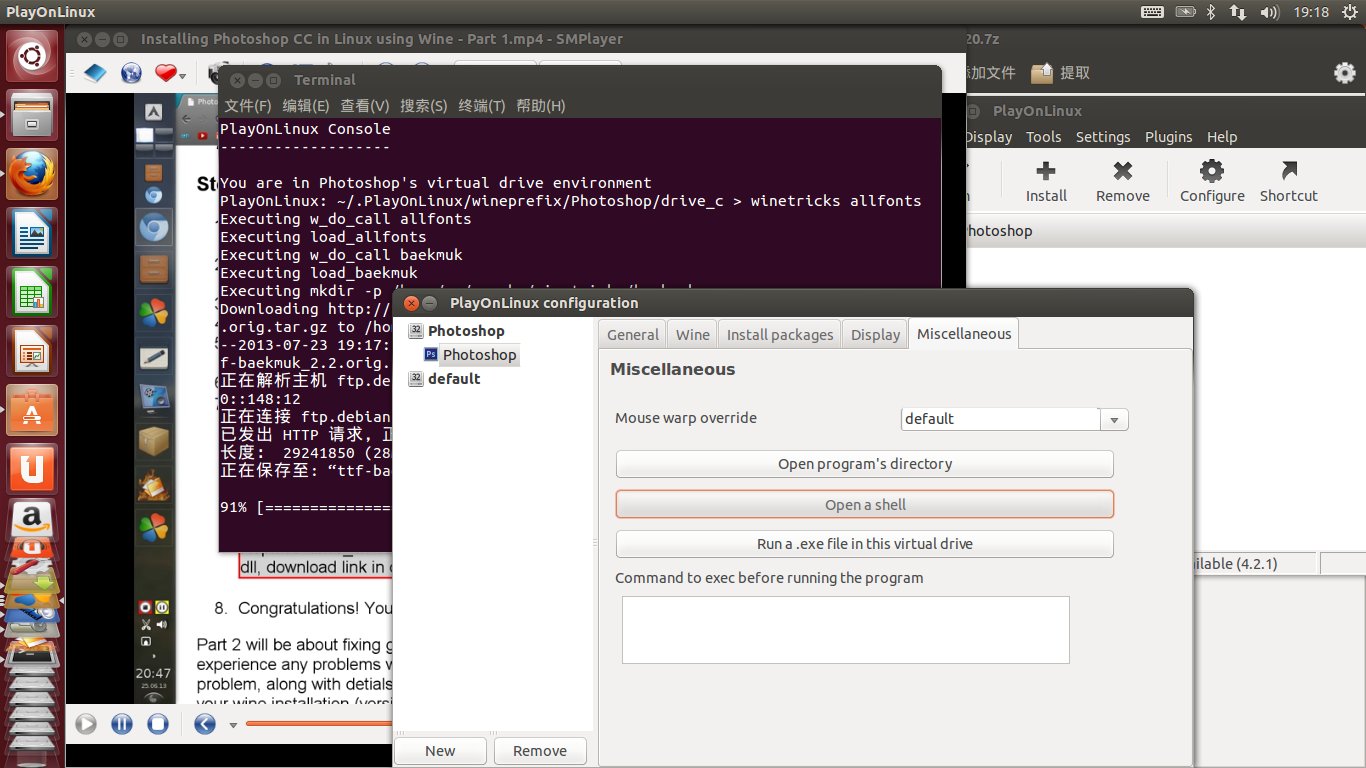Click the Shortcut arrow icon in PlayOnLinux
The image size is (1366, 768).
click(x=1289, y=171)
